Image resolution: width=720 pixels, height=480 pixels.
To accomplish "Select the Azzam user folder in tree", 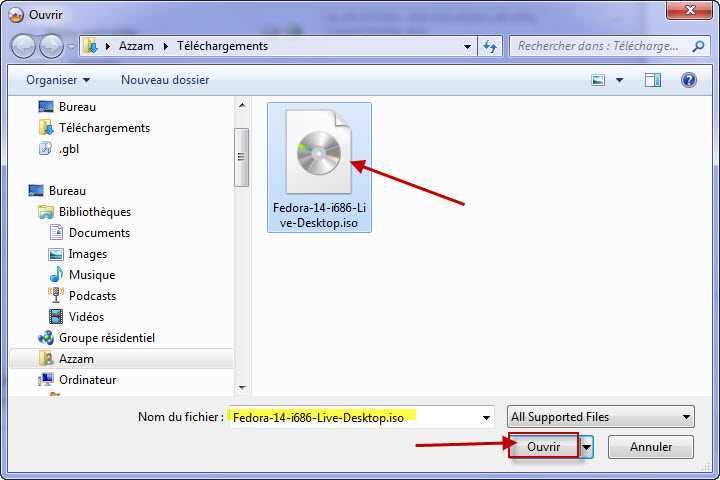I will [121, 359].
